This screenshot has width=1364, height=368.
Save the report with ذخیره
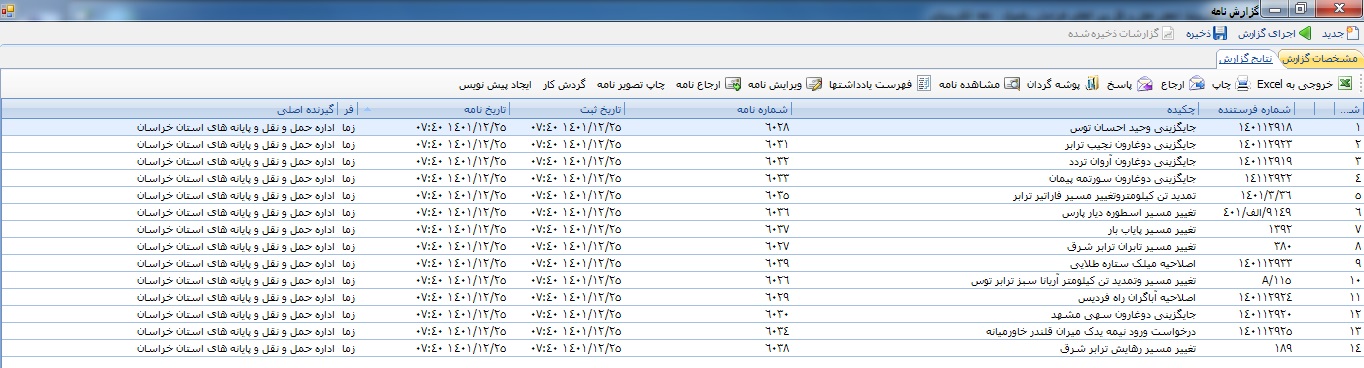tap(1206, 34)
